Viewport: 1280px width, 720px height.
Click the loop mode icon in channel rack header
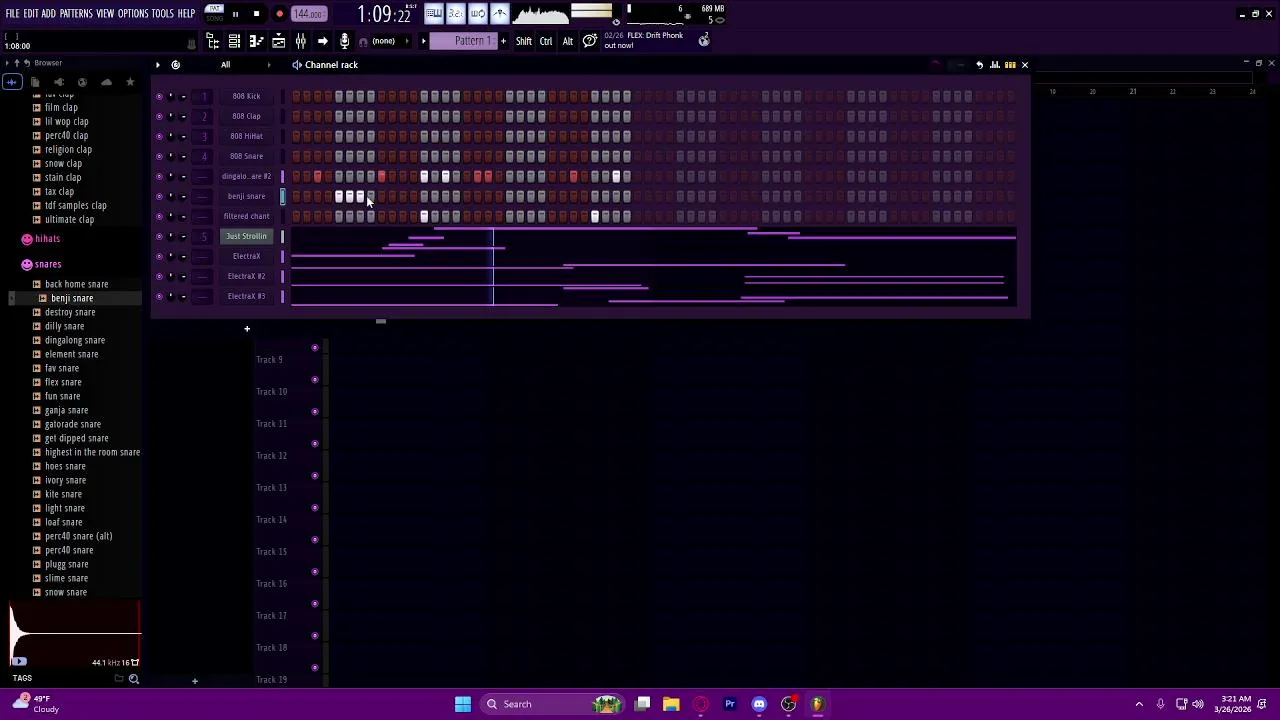(175, 65)
